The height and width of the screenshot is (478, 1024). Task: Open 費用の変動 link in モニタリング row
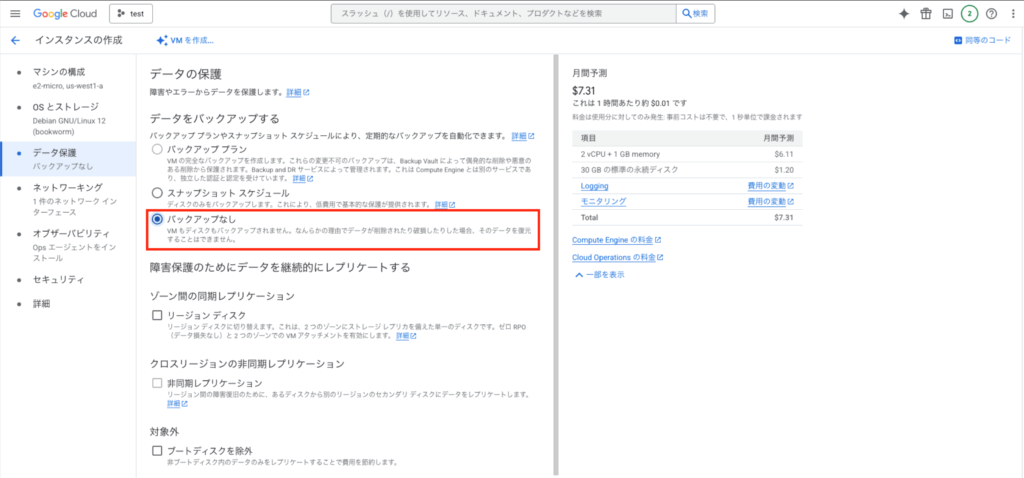pyautogui.click(x=771, y=202)
